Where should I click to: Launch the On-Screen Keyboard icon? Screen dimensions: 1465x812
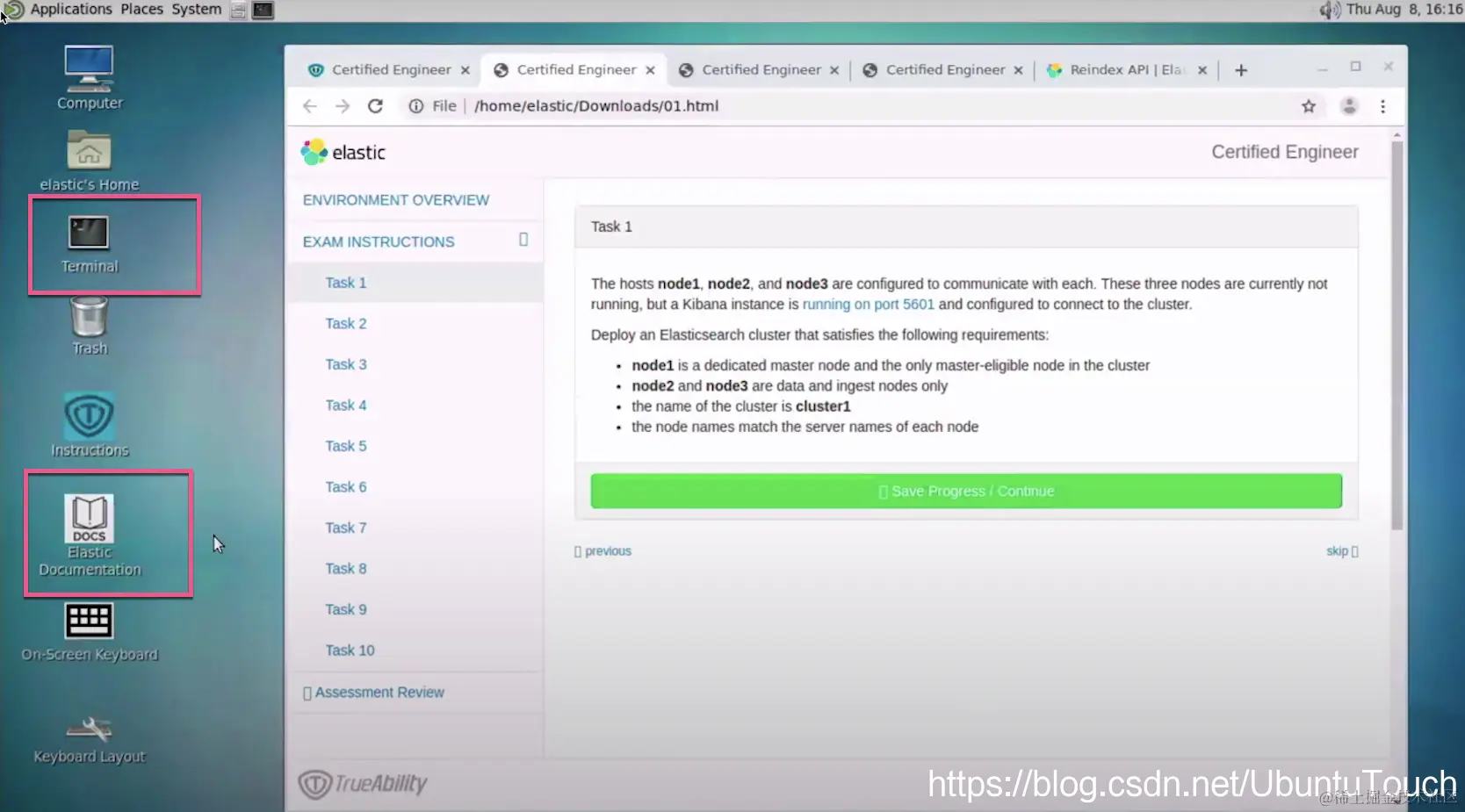[x=89, y=632]
